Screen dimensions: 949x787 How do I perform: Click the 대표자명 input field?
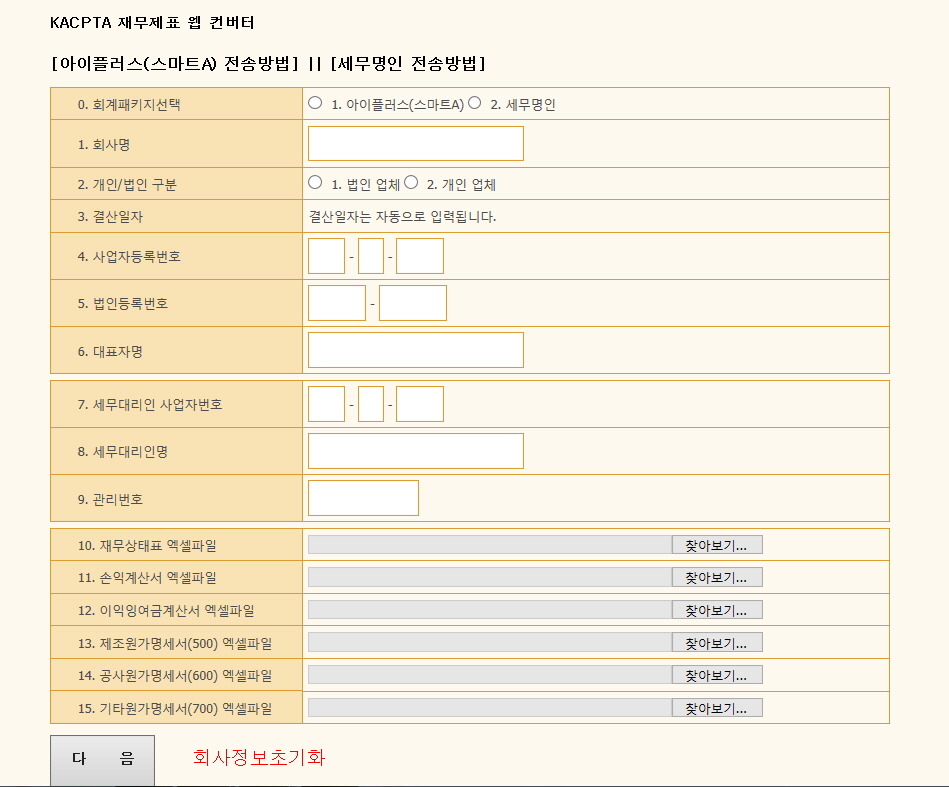point(416,350)
